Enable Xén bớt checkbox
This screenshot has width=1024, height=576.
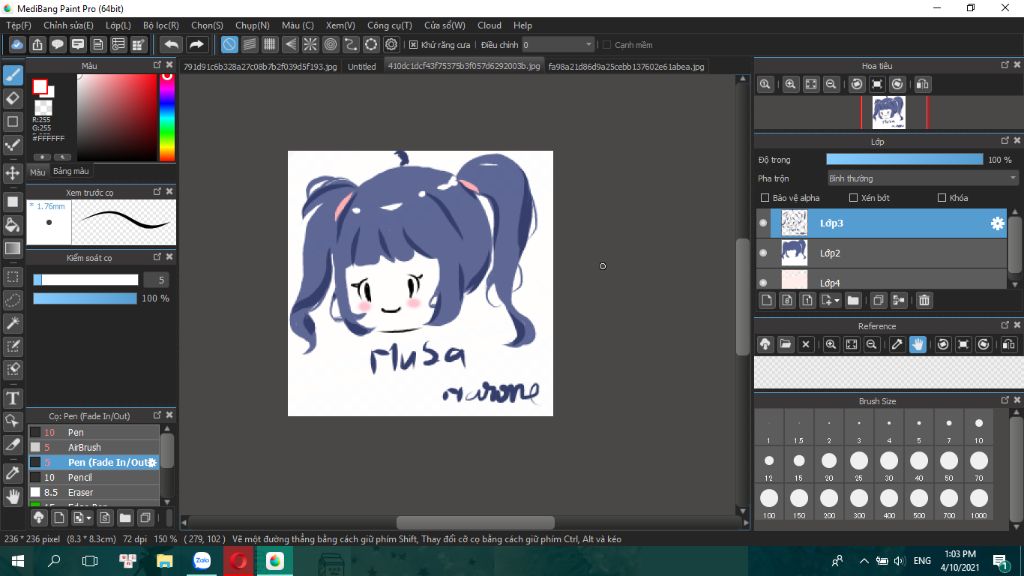point(853,198)
